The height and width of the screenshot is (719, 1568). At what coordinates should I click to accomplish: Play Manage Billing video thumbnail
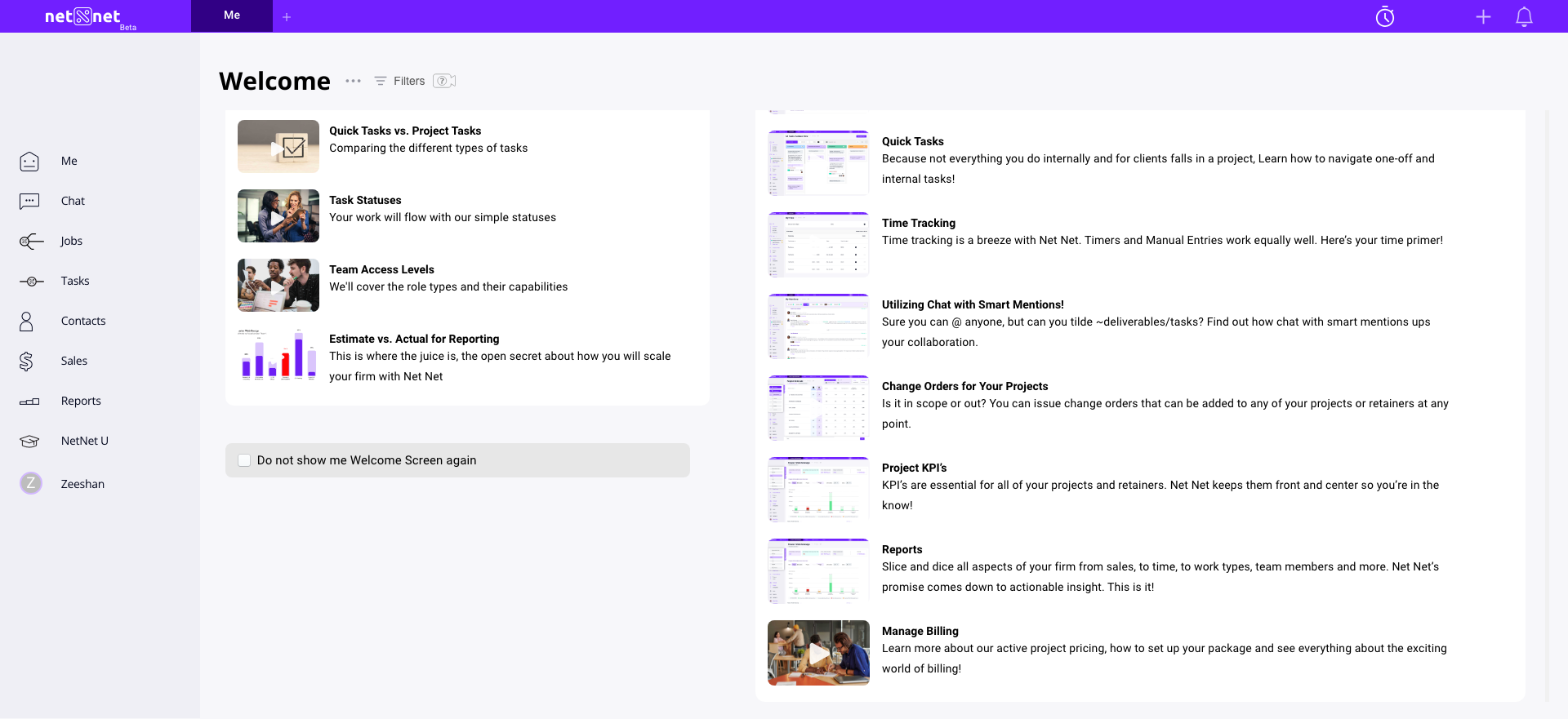(818, 653)
